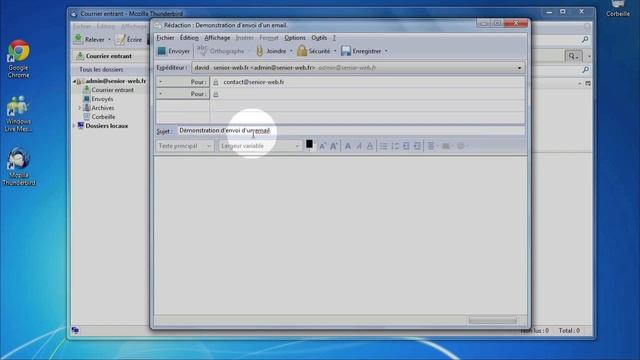Open Google Chrome desktop icon
The width and height of the screenshot is (640, 360).
tap(18, 59)
